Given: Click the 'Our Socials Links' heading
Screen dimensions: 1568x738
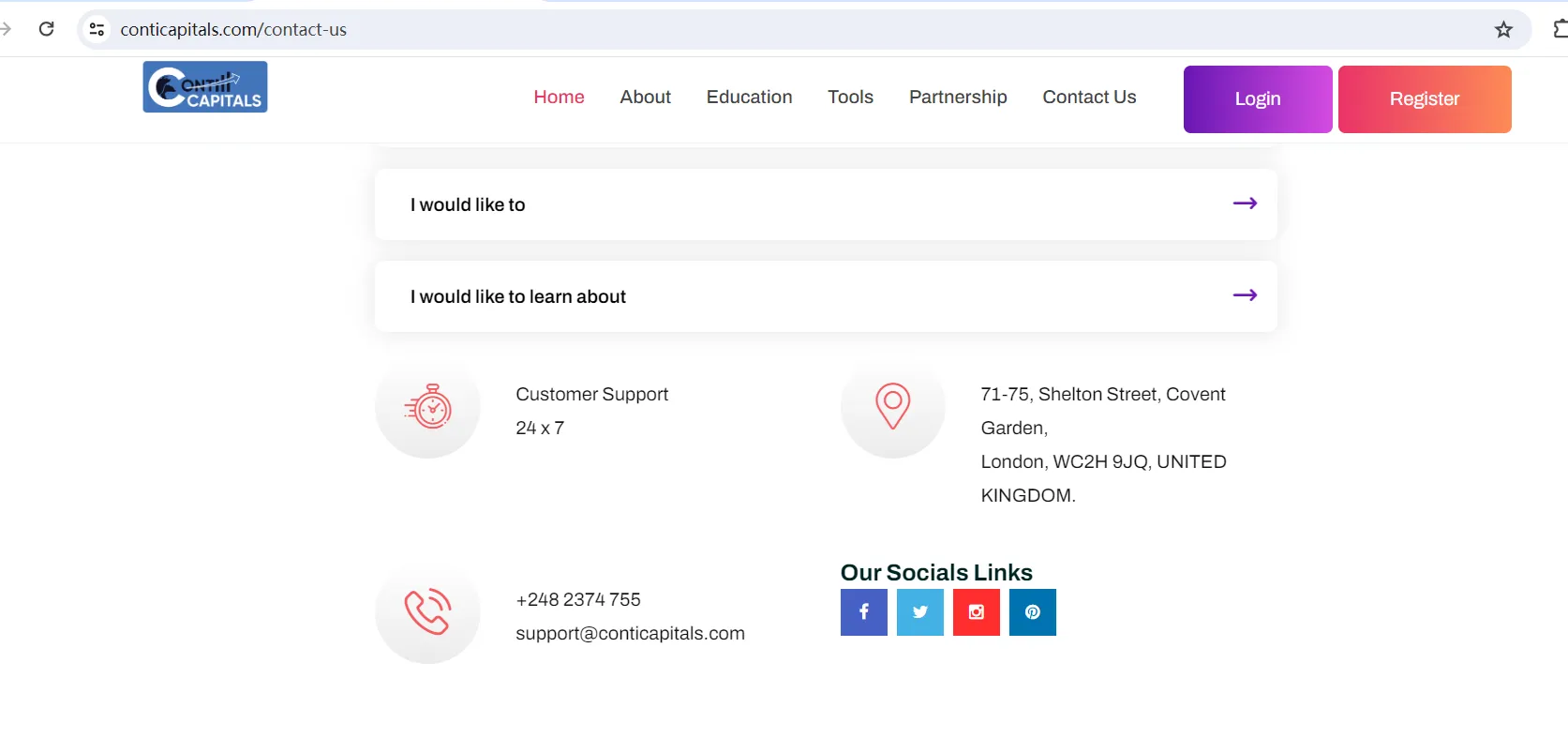Looking at the screenshot, I should (x=936, y=572).
